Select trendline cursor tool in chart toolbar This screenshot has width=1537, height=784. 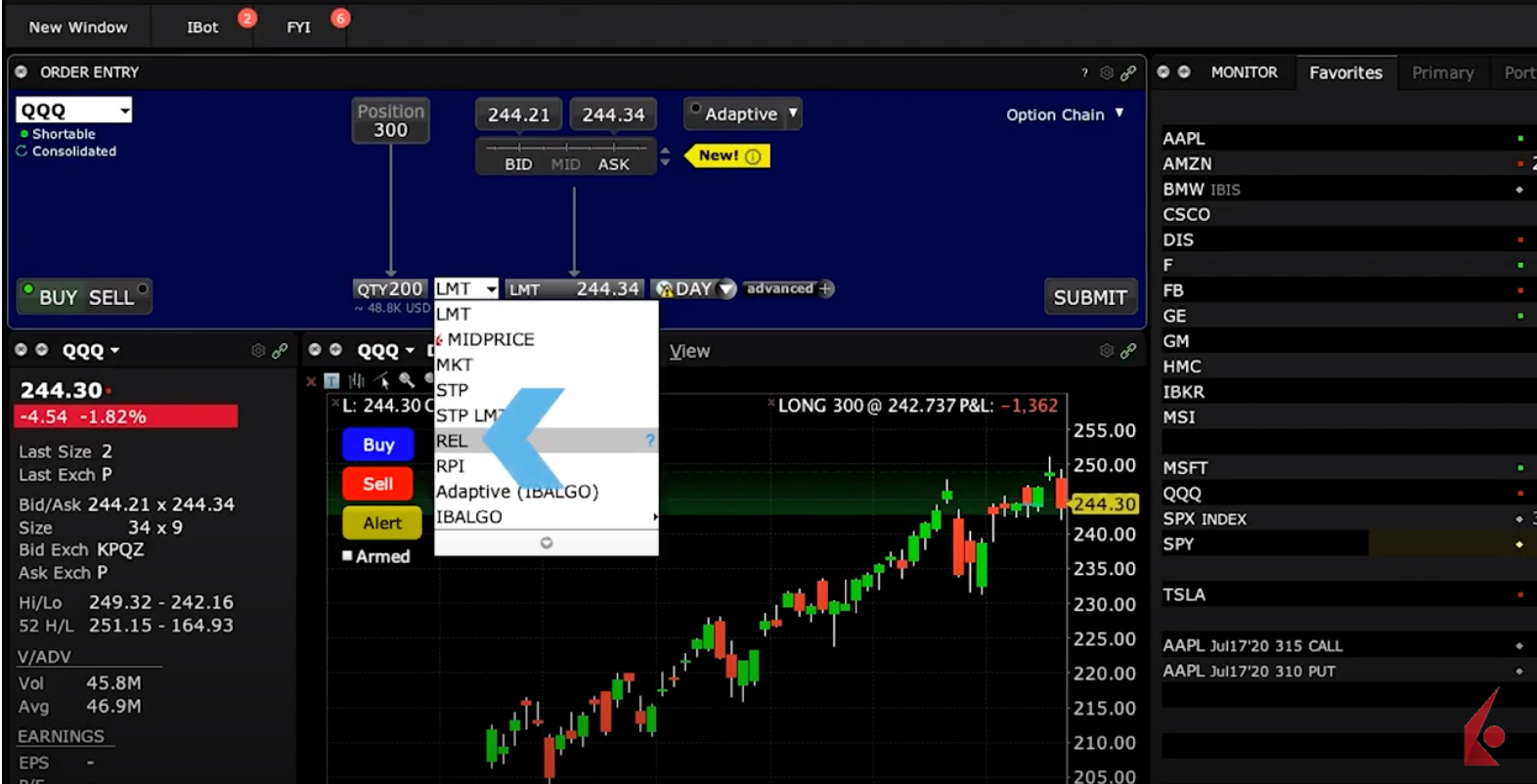(382, 380)
